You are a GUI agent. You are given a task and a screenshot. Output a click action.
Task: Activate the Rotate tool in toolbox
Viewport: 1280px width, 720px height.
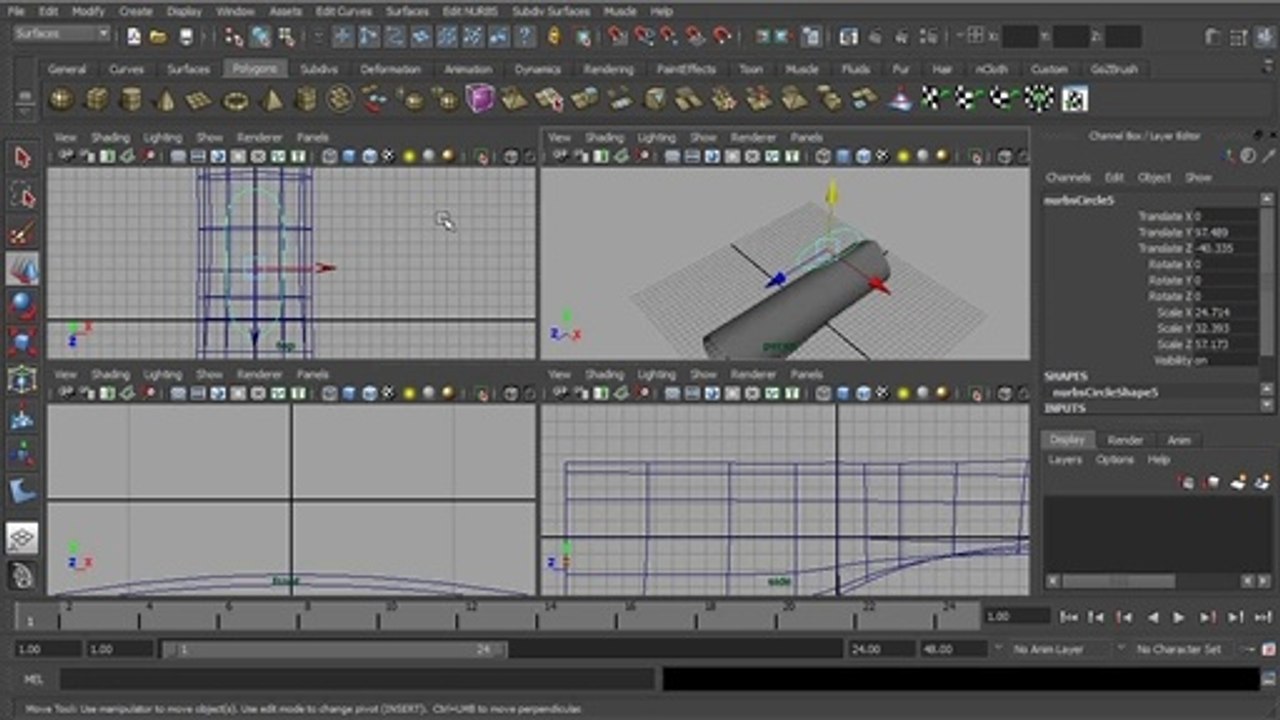(22, 305)
